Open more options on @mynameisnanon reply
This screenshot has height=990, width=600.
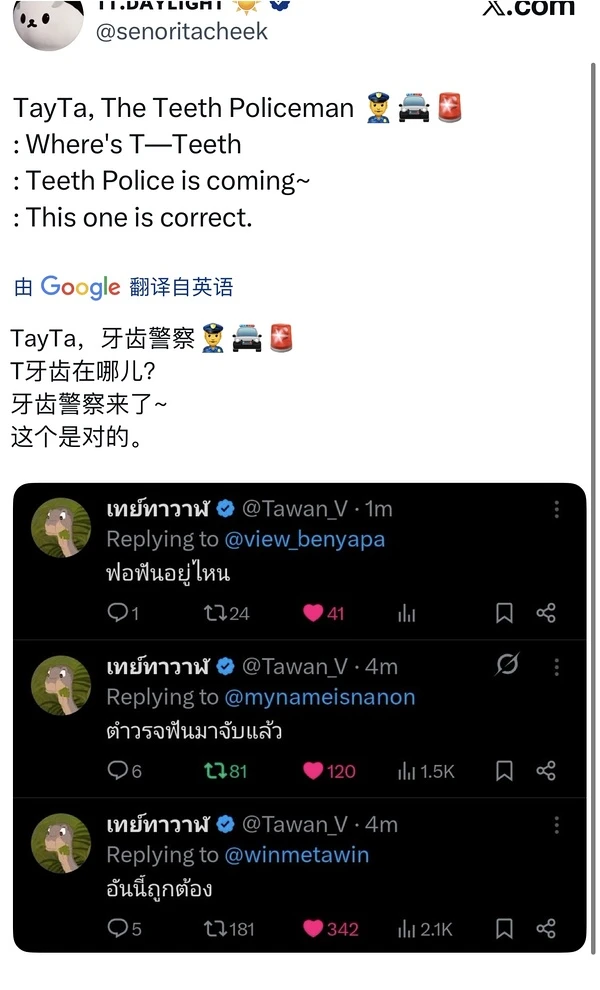(x=556, y=667)
